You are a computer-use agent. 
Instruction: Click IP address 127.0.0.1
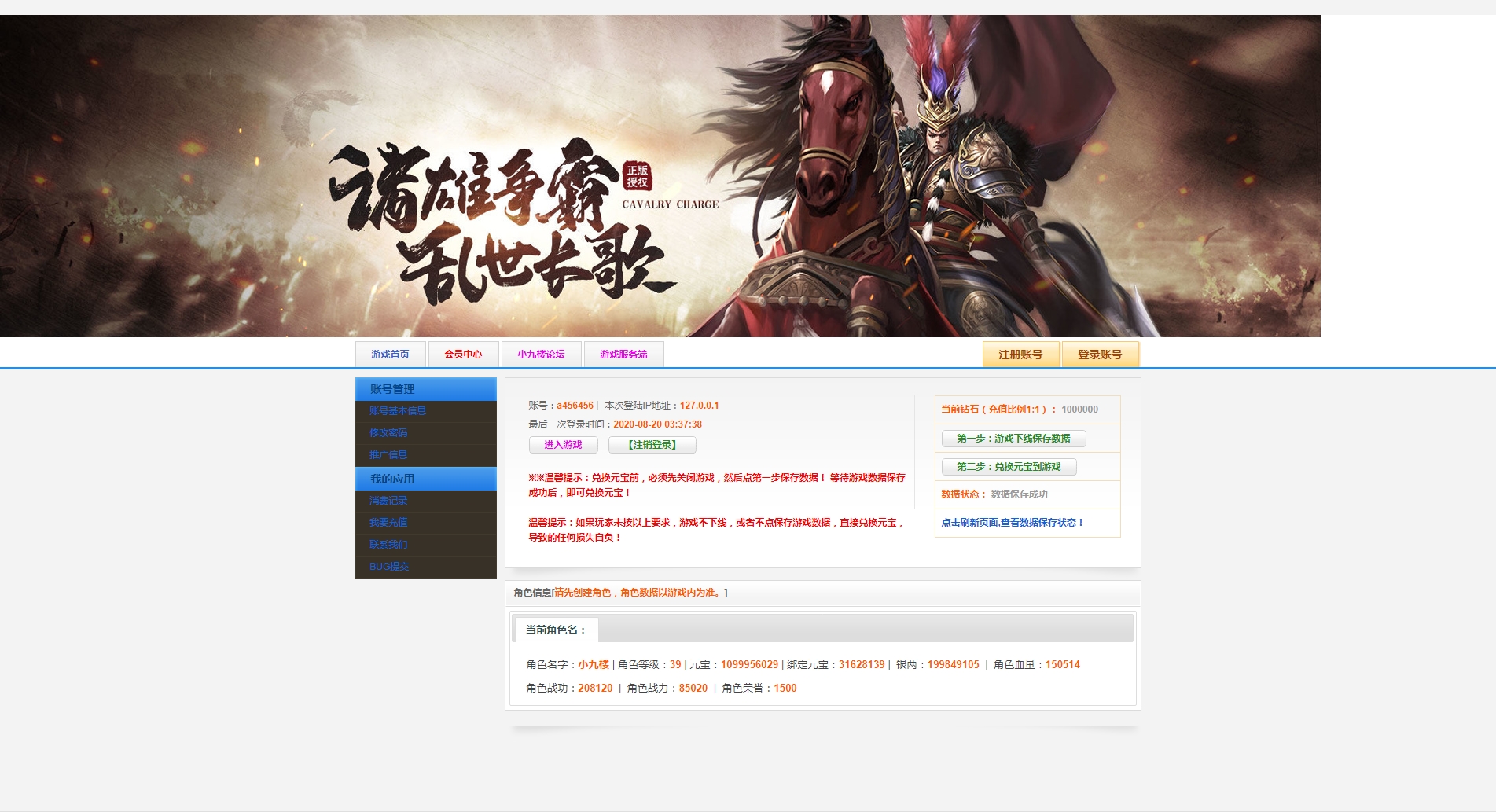[700, 406]
